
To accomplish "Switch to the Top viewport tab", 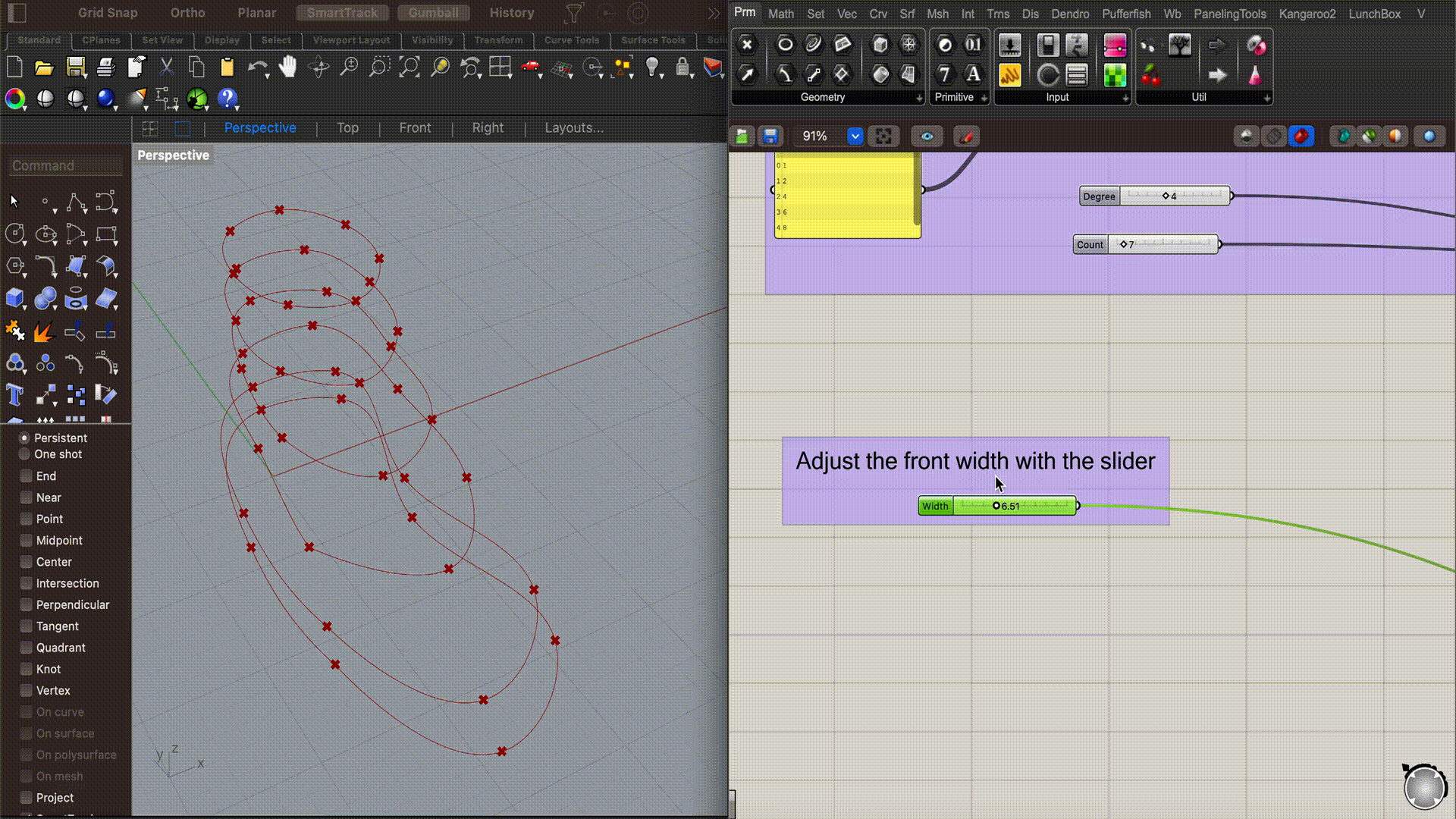I will click(x=347, y=127).
